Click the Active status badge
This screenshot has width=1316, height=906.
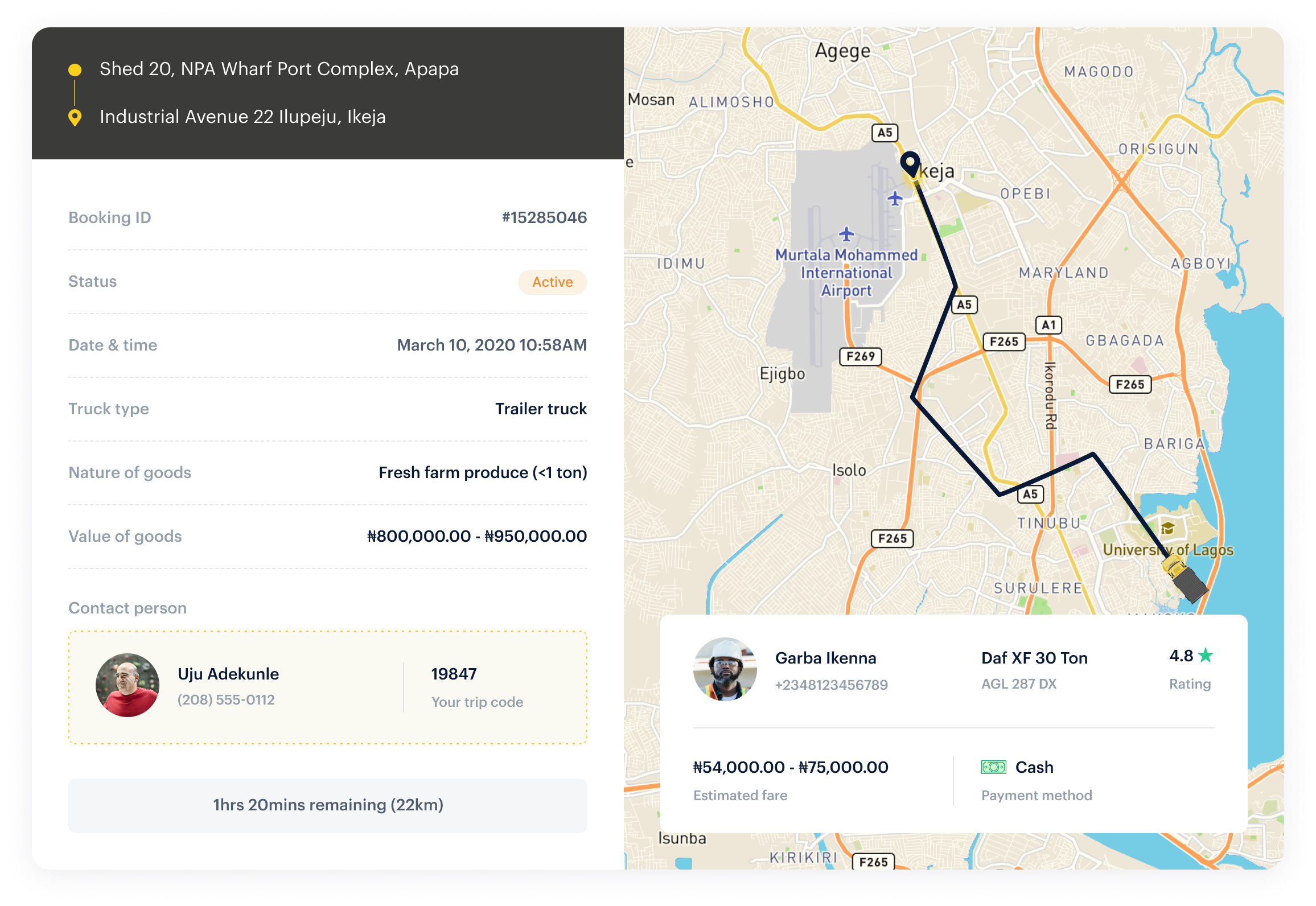[552, 282]
